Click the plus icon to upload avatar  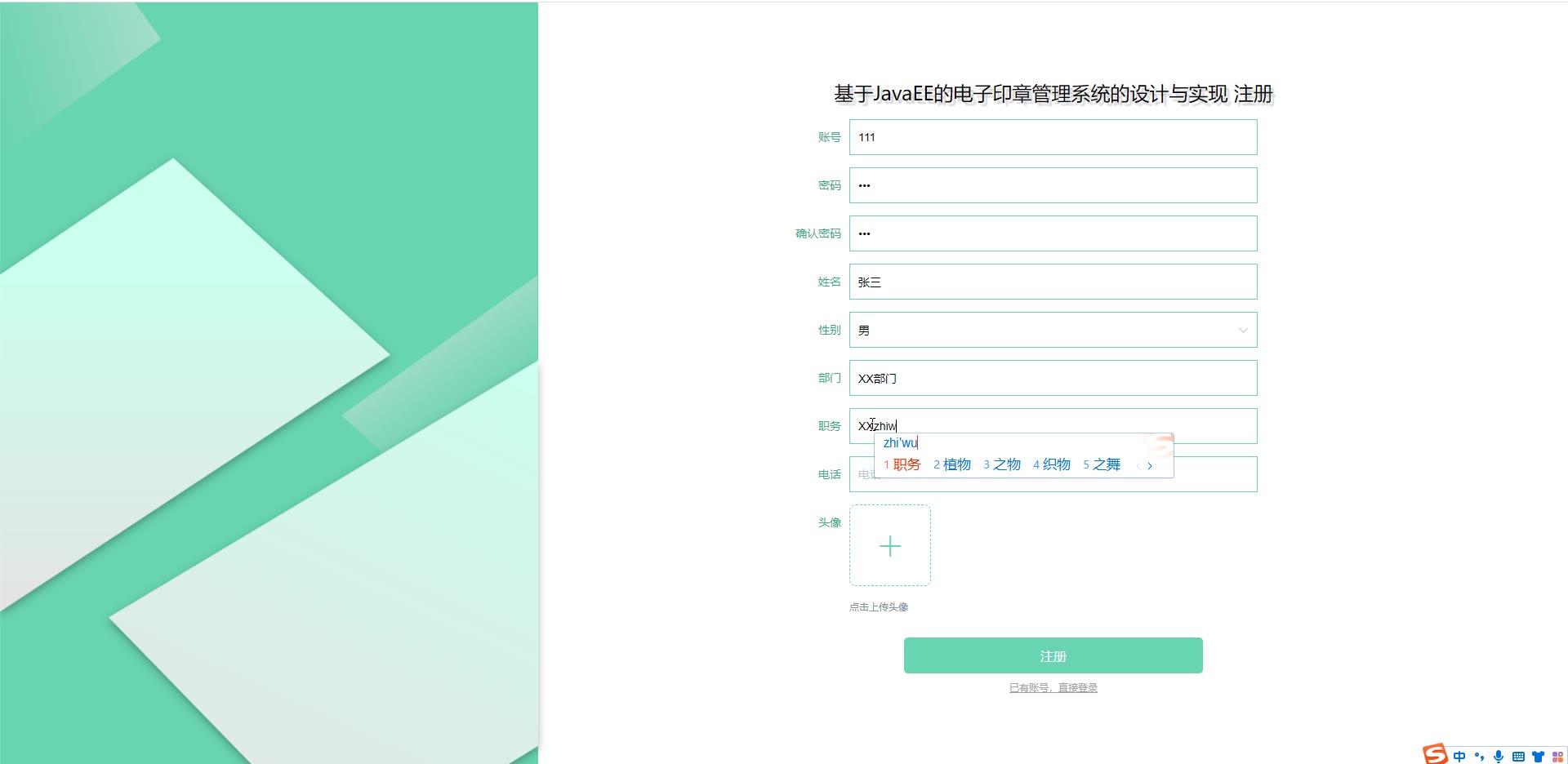click(x=890, y=545)
